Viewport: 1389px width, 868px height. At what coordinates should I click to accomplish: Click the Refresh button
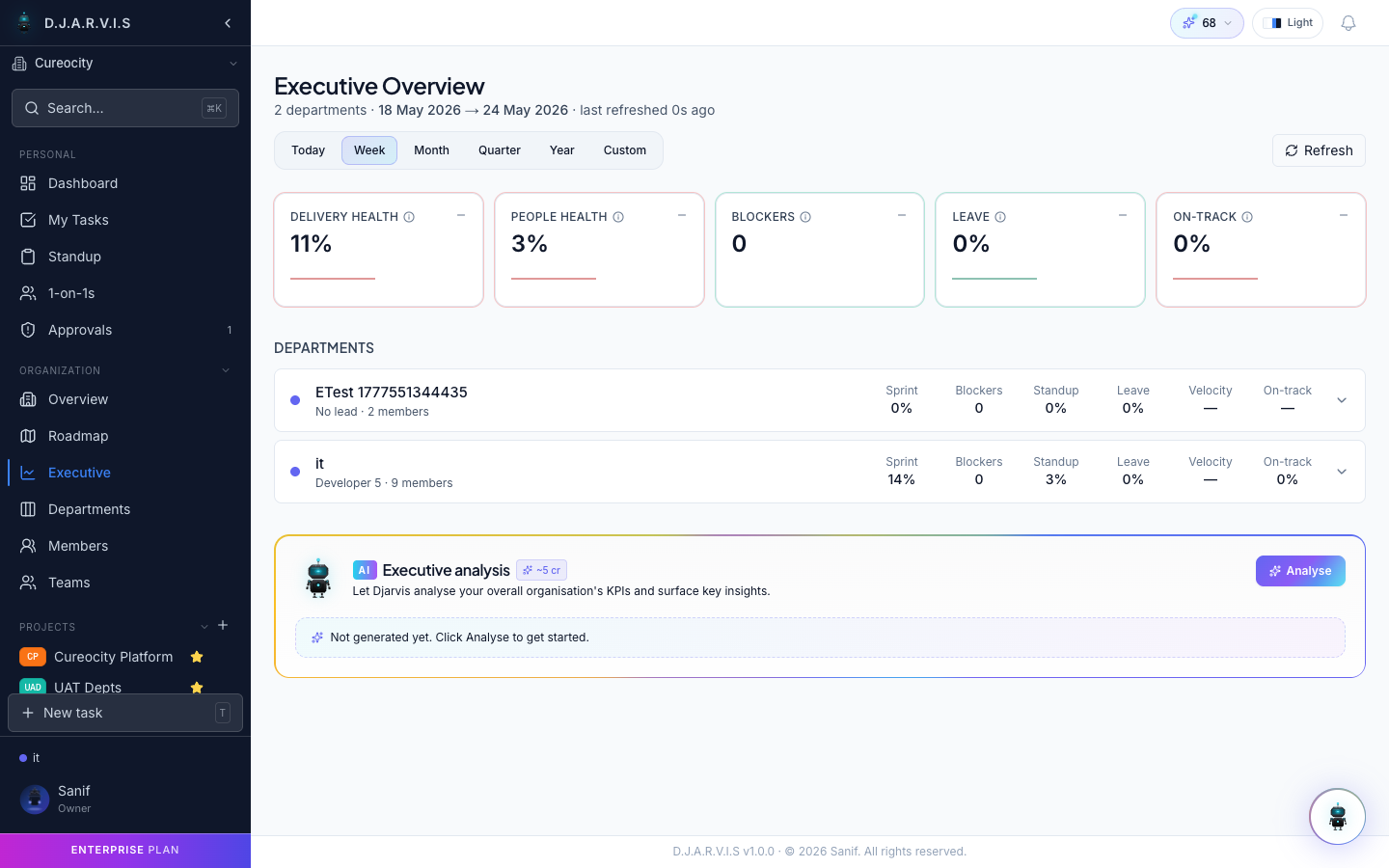(1319, 150)
